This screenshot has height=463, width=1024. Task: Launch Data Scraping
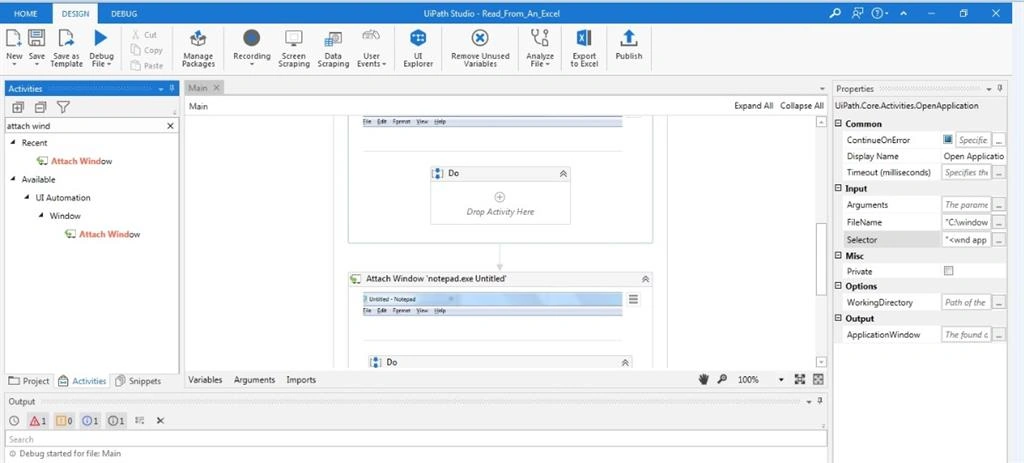333,48
